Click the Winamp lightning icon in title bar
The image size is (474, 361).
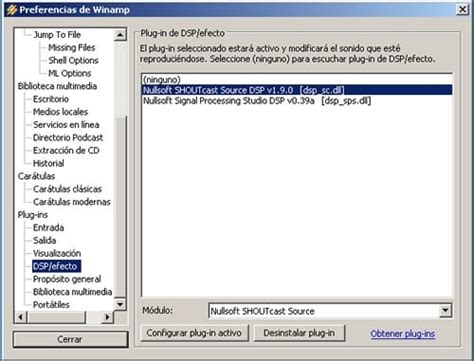(x=12, y=10)
